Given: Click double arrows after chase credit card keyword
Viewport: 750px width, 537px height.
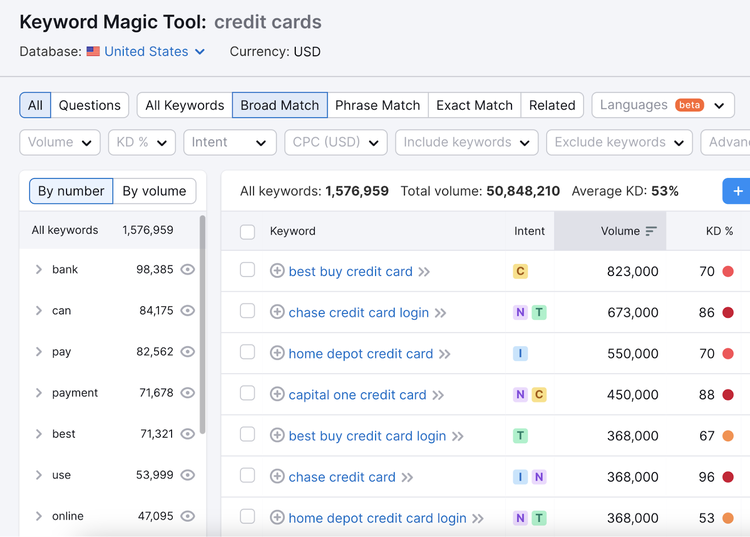Looking at the screenshot, I should (x=407, y=478).
